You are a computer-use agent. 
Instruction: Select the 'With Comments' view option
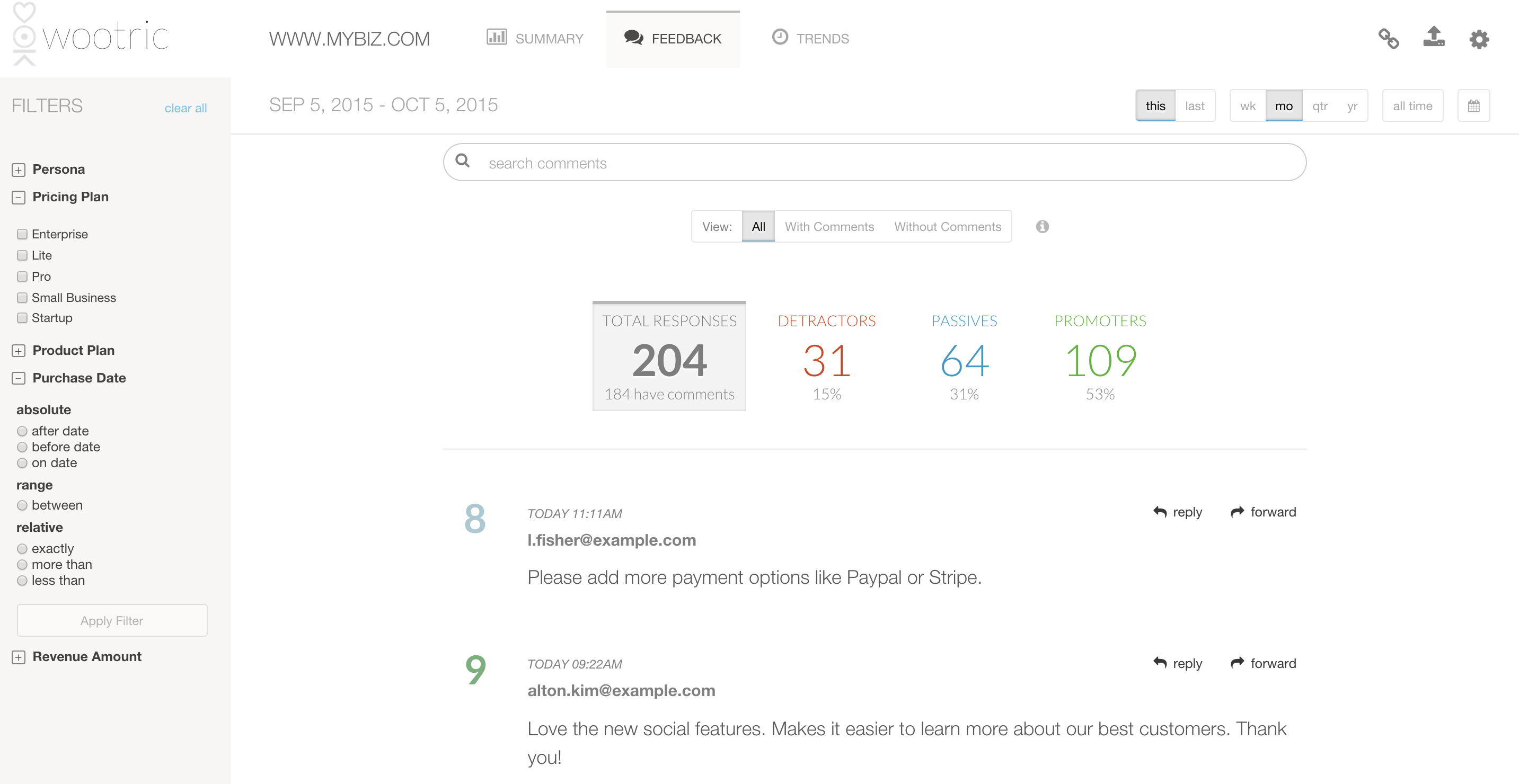tap(828, 227)
